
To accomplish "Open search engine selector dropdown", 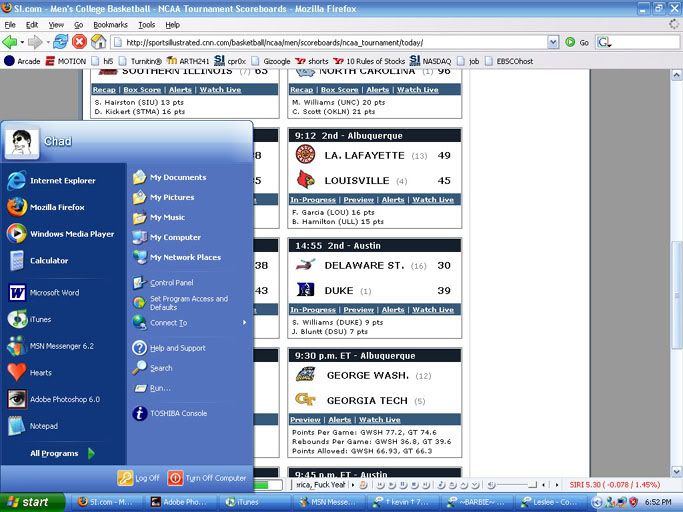I will 605,42.
